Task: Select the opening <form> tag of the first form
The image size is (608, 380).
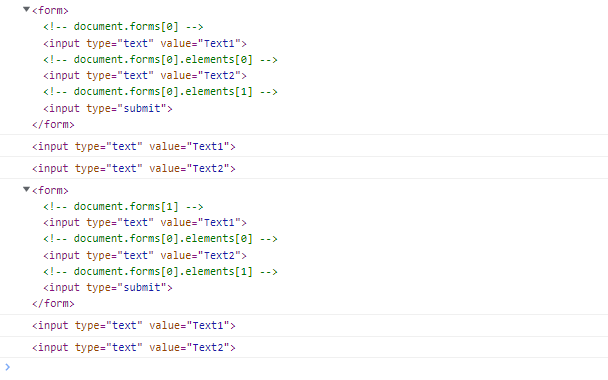Action: [x=50, y=10]
